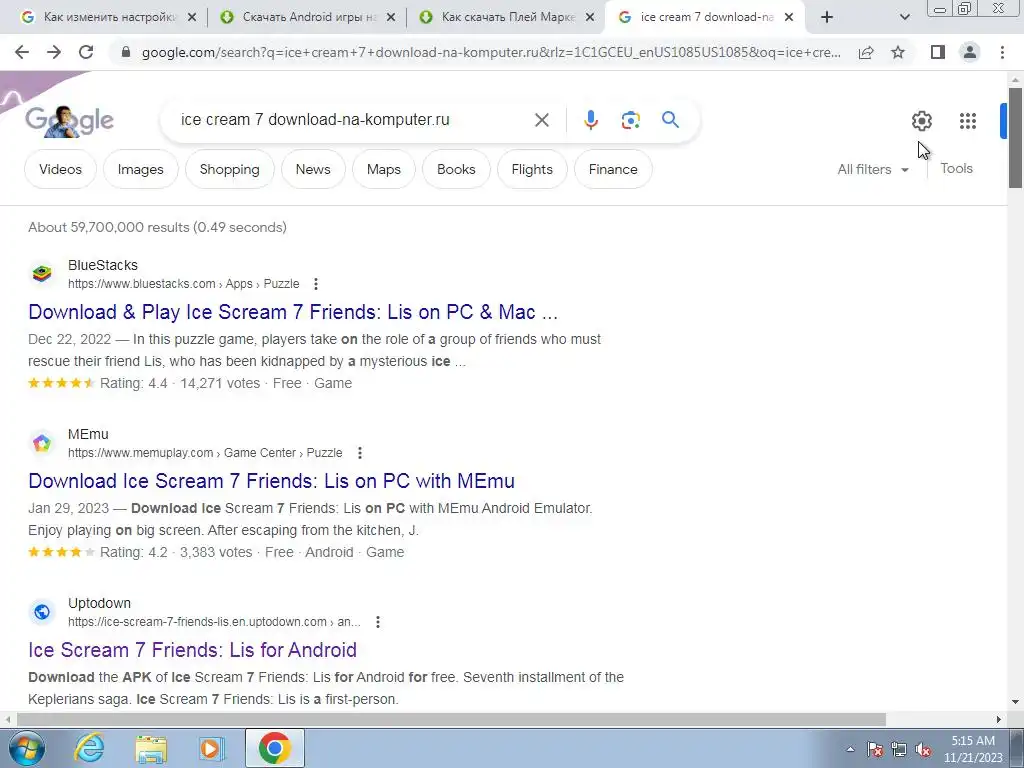
Task: Click the vertical scrollbar's down arrow
Action: (x=1016, y=703)
